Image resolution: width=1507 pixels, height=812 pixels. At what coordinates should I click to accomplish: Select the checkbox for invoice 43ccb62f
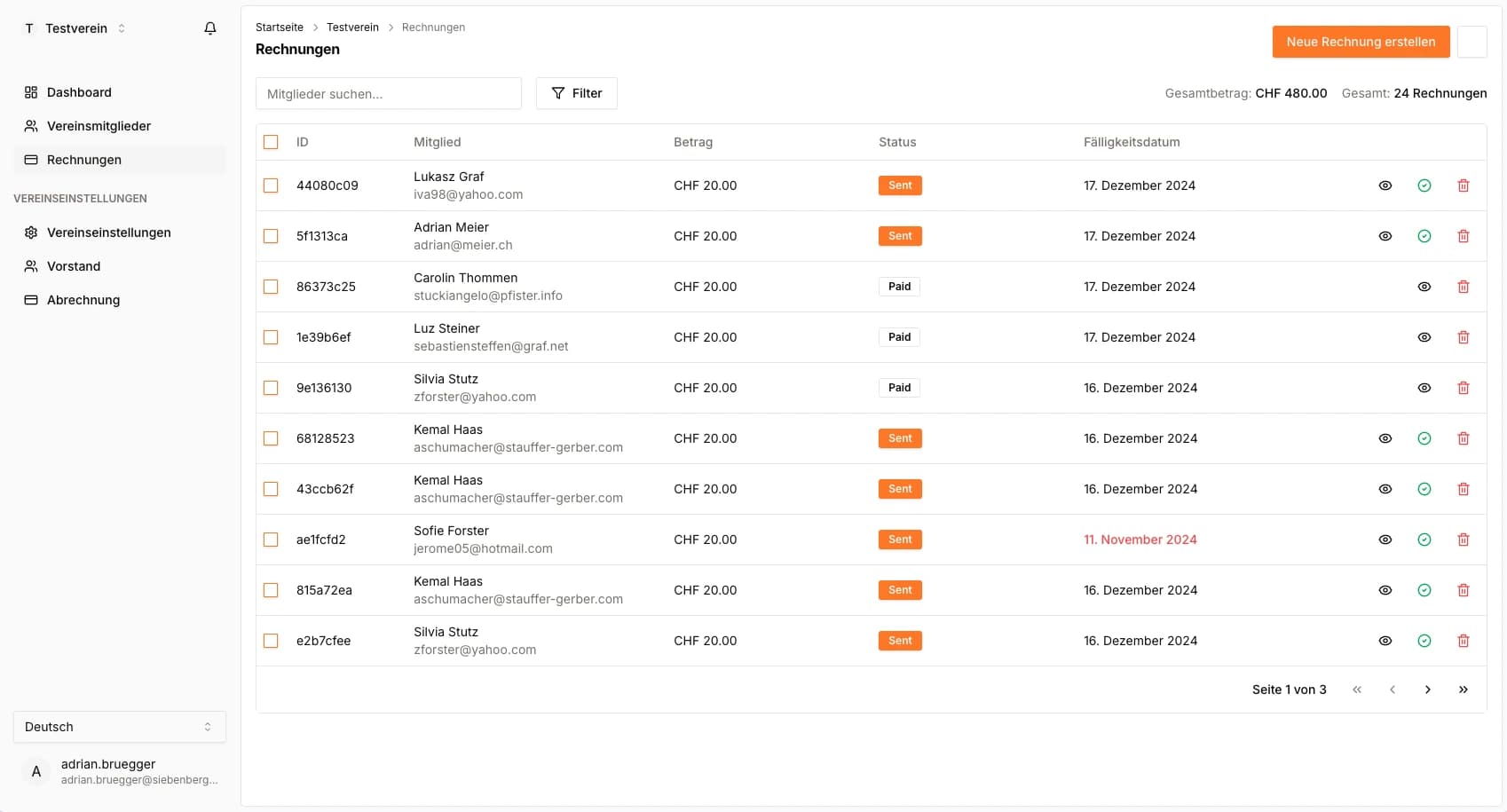pos(271,489)
